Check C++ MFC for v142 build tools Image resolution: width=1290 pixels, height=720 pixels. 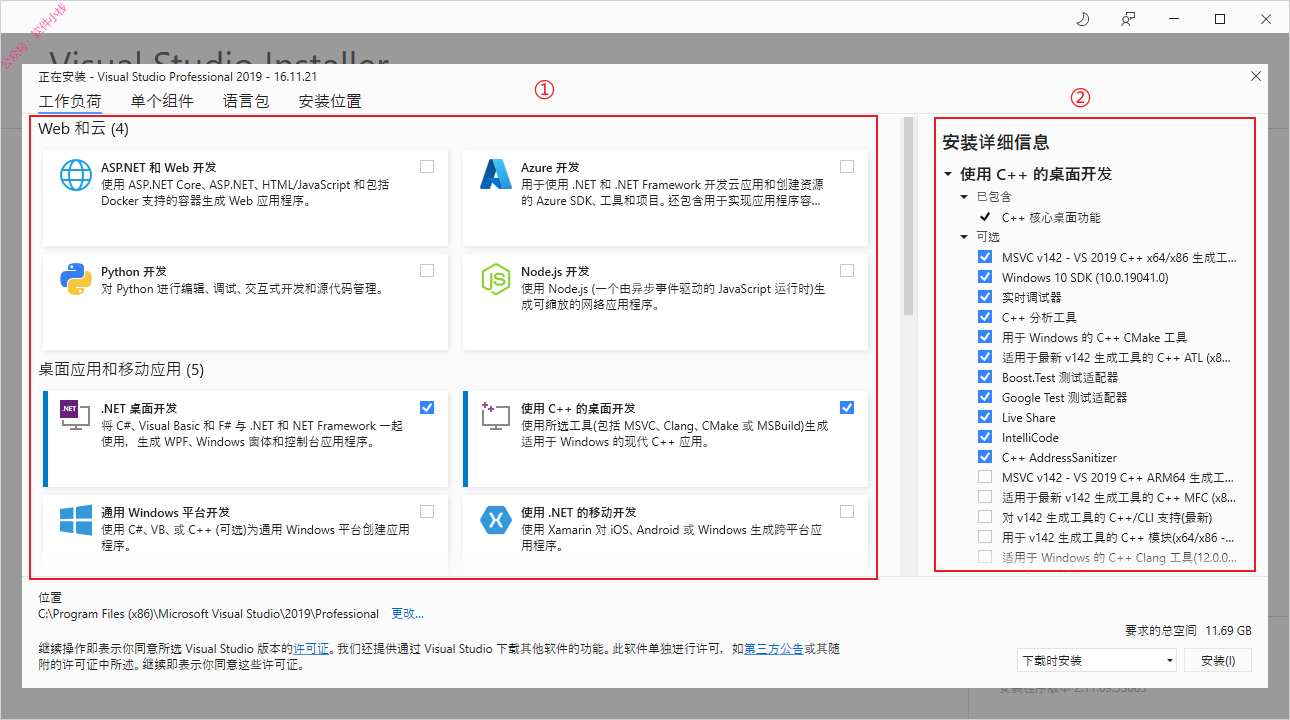[x=985, y=497]
